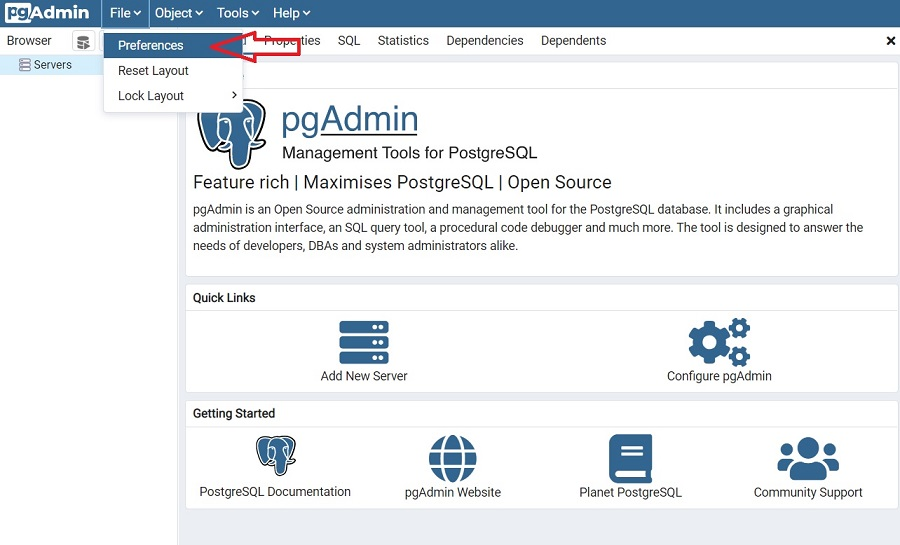Click the pgAdmin Website globe icon

[x=452, y=458]
